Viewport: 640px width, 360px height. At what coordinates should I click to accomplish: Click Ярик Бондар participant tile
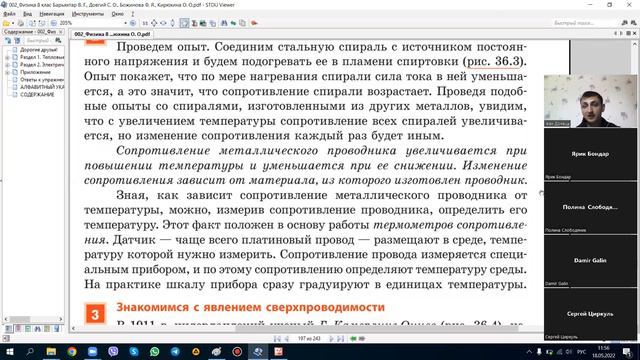[x=590, y=154]
